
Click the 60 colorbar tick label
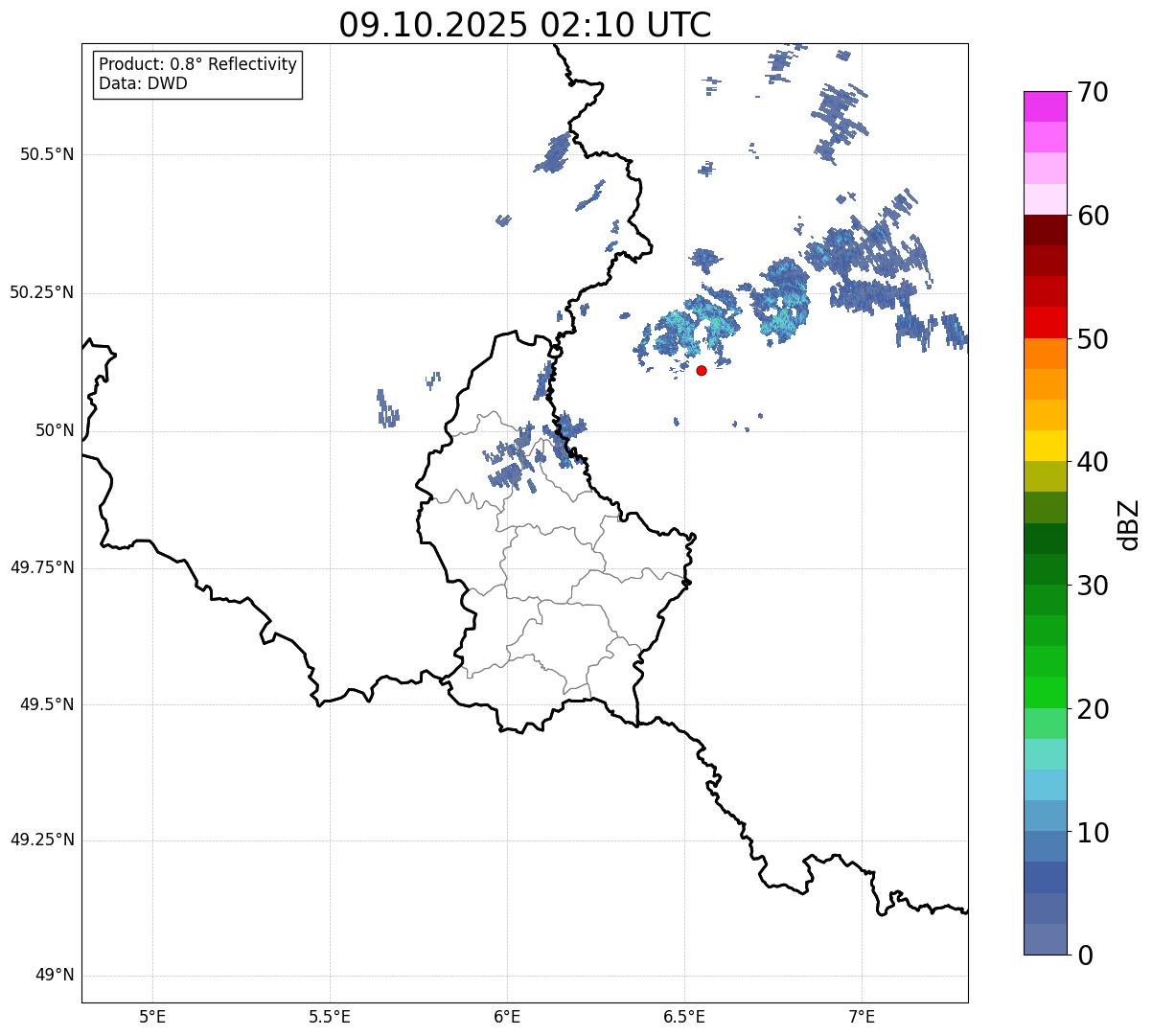click(x=1093, y=216)
